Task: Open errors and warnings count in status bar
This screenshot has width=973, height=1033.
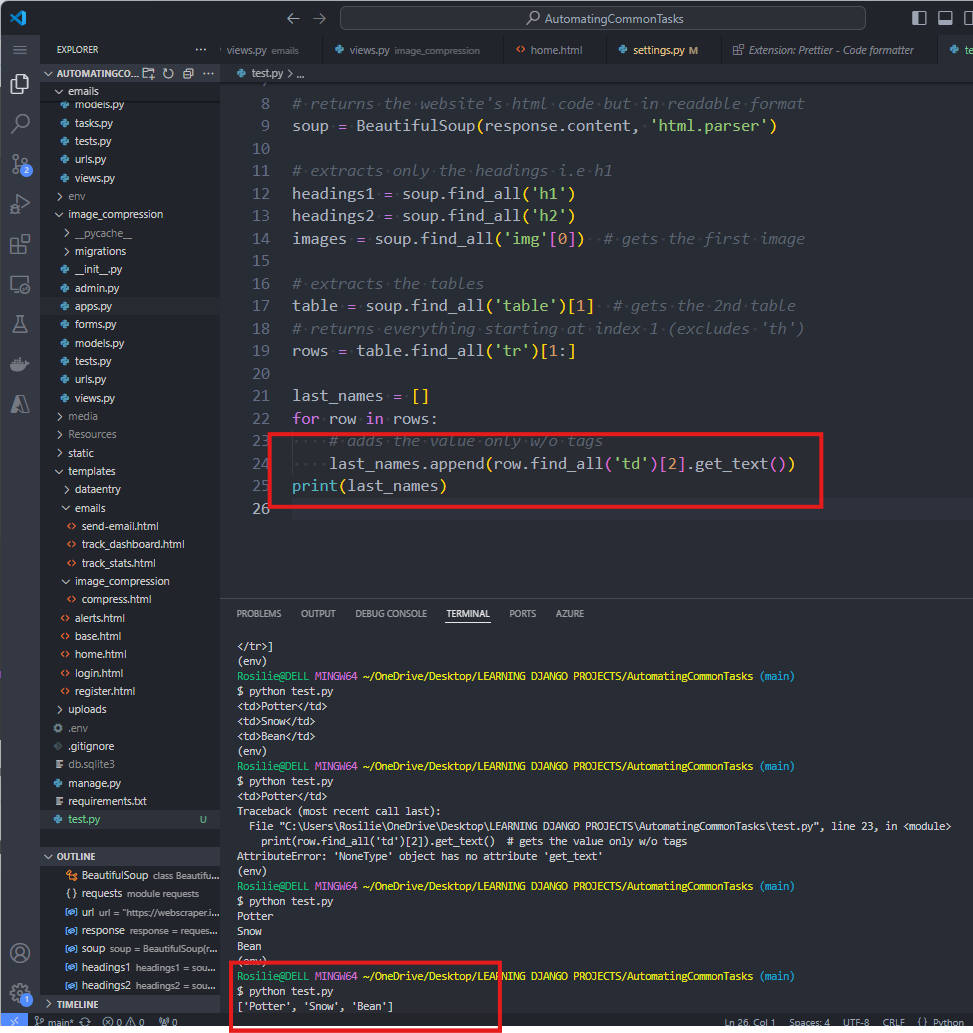Action: tap(123, 1022)
